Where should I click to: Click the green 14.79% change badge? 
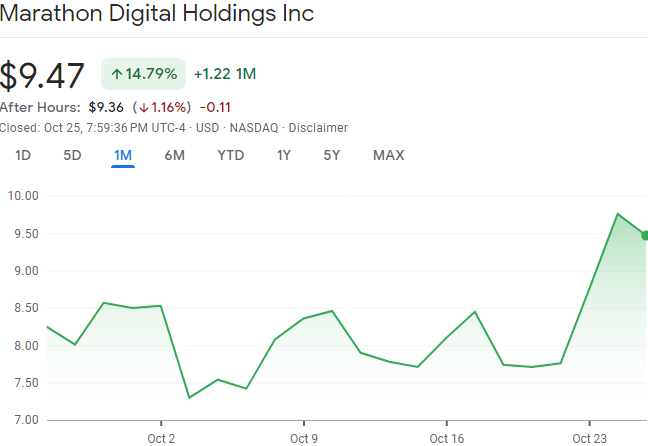143,74
